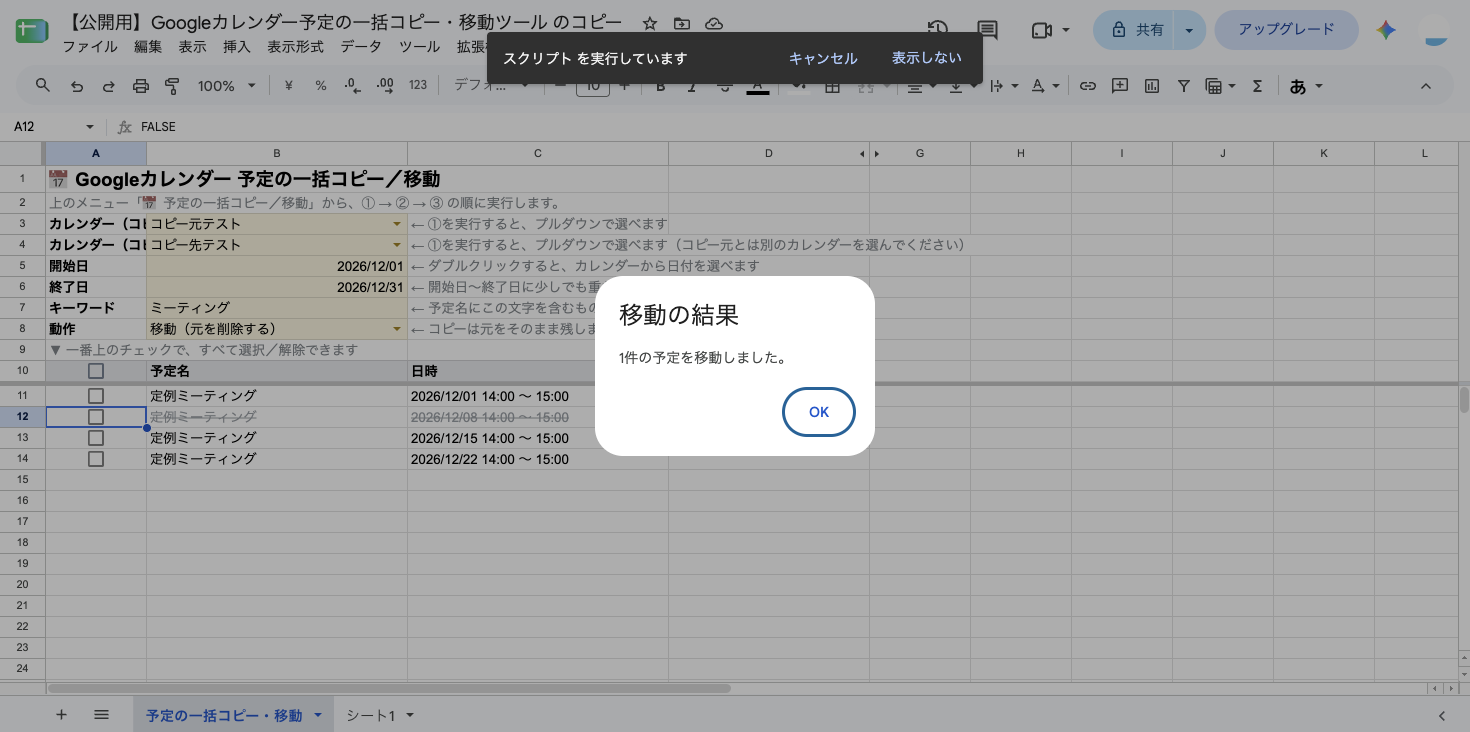Open the comments thread icon
The image size is (1470, 732).
pos(987,30)
